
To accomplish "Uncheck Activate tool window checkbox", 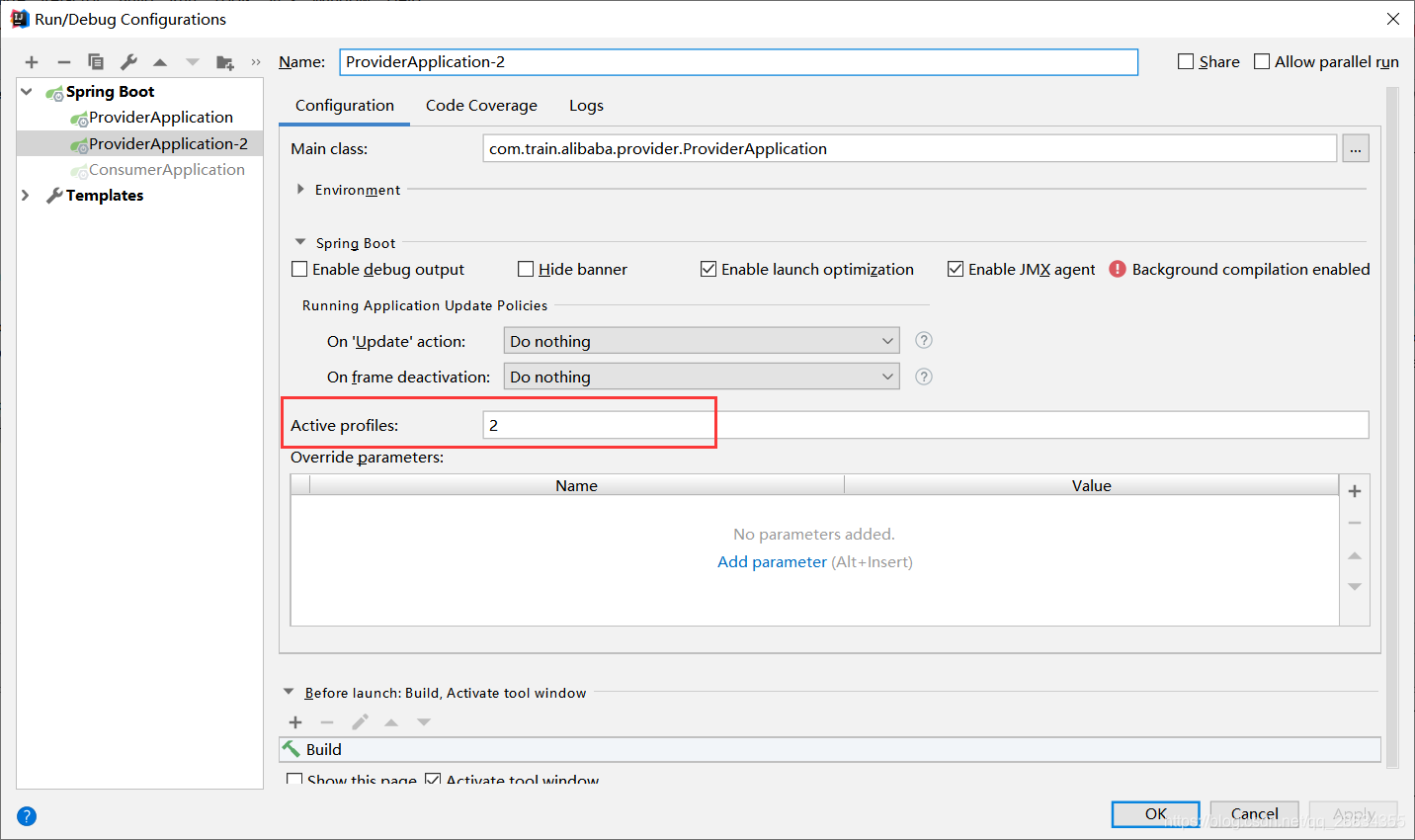I will 433,780.
